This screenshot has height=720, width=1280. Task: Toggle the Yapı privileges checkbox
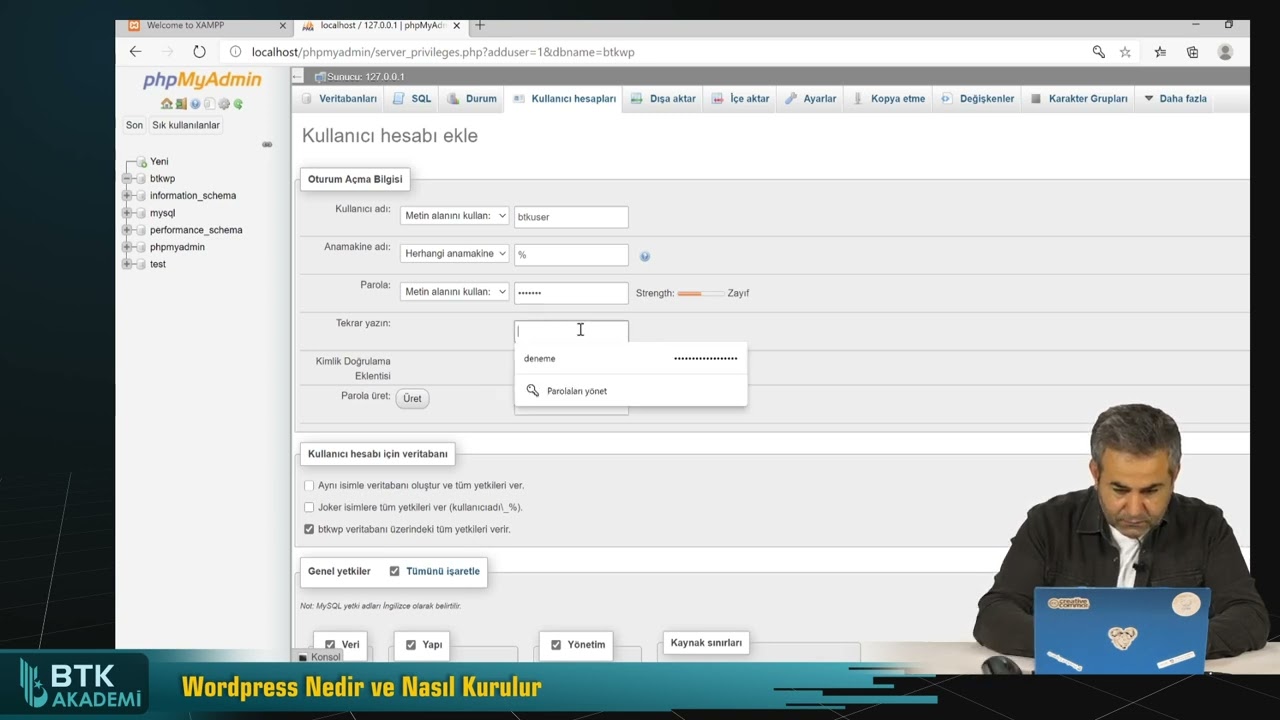[410, 645]
